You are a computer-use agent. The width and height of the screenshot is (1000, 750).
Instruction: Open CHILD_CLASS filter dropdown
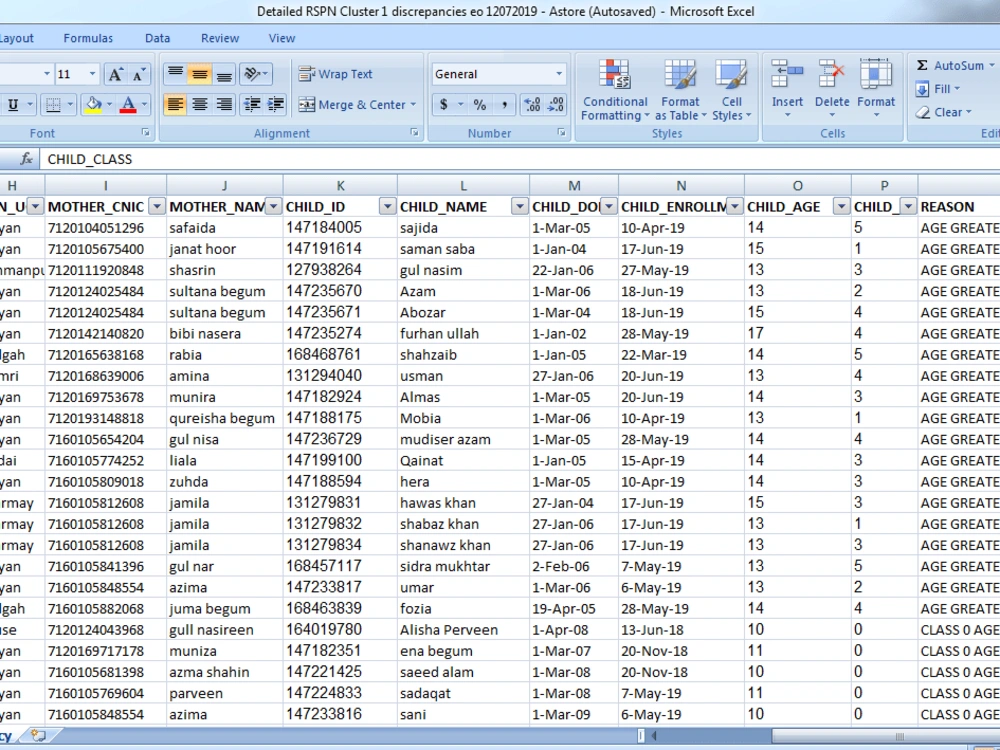coord(908,206)
